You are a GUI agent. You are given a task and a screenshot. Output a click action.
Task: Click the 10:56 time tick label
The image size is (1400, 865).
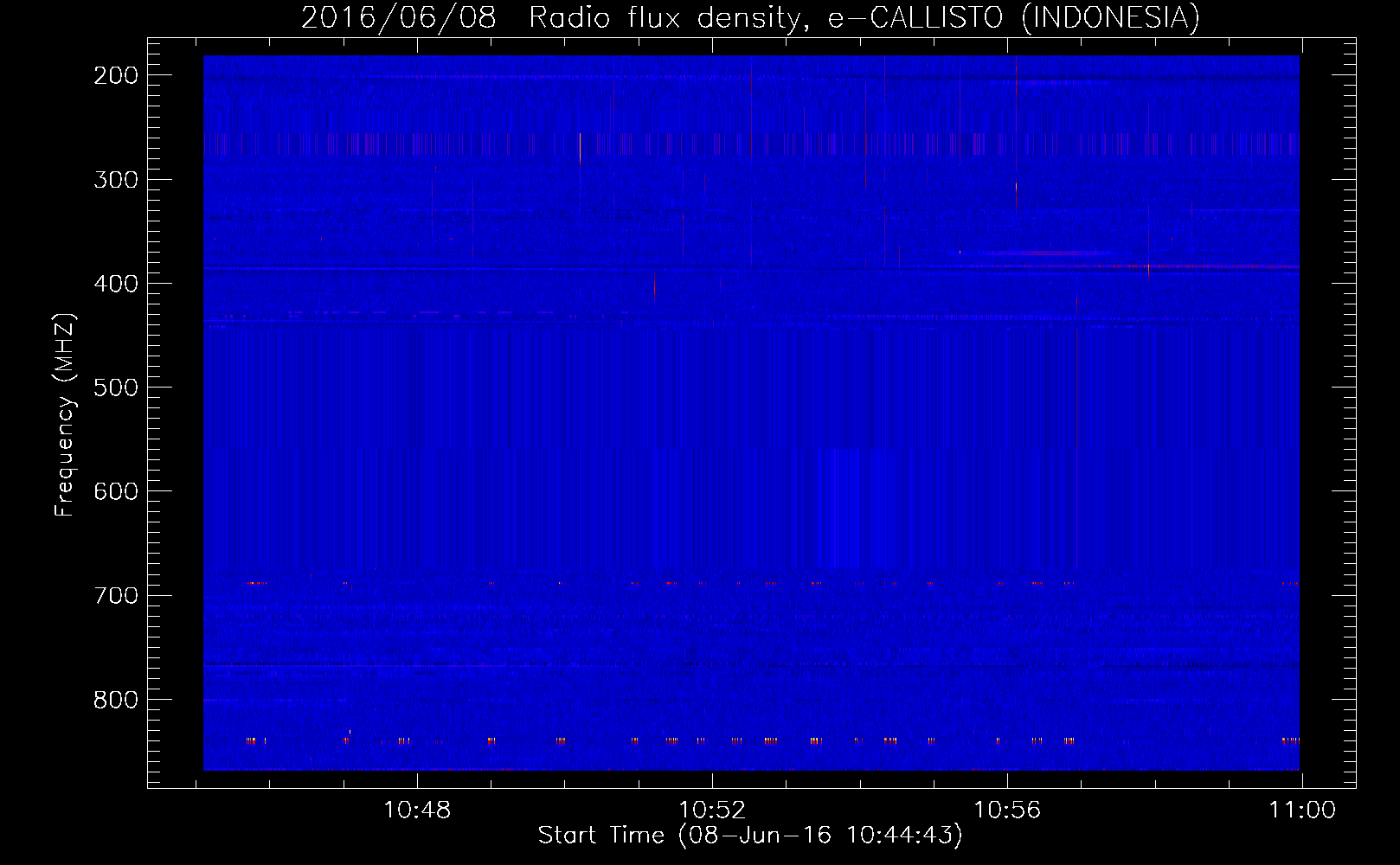[x=1007, y=811]
